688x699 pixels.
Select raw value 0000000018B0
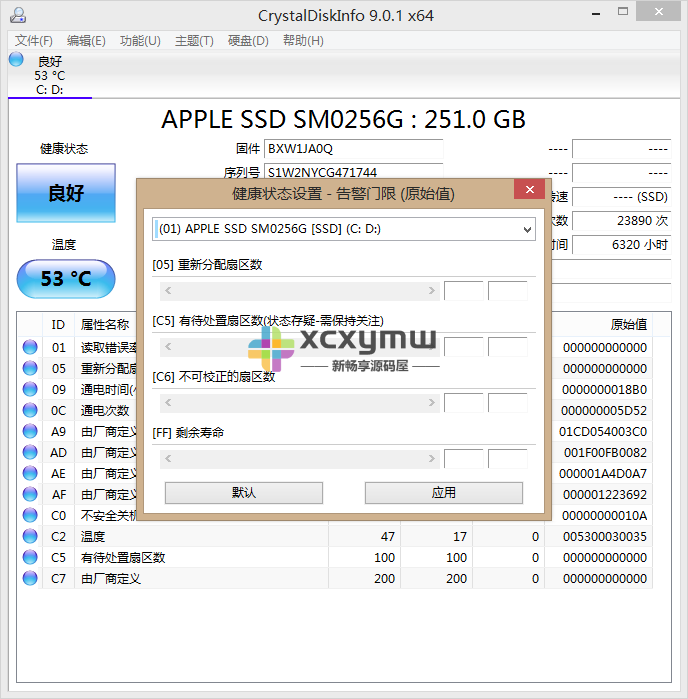pos(604,390)
